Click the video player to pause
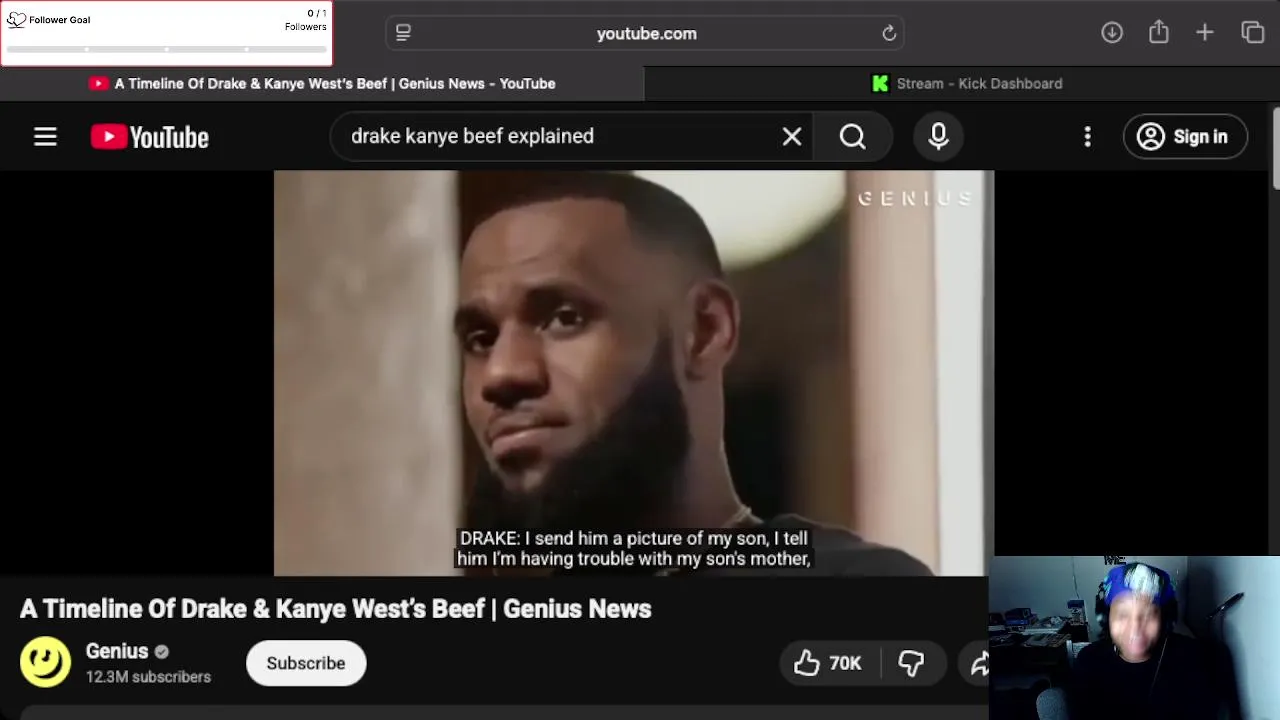1280x720 pixels. coord(634,373)
